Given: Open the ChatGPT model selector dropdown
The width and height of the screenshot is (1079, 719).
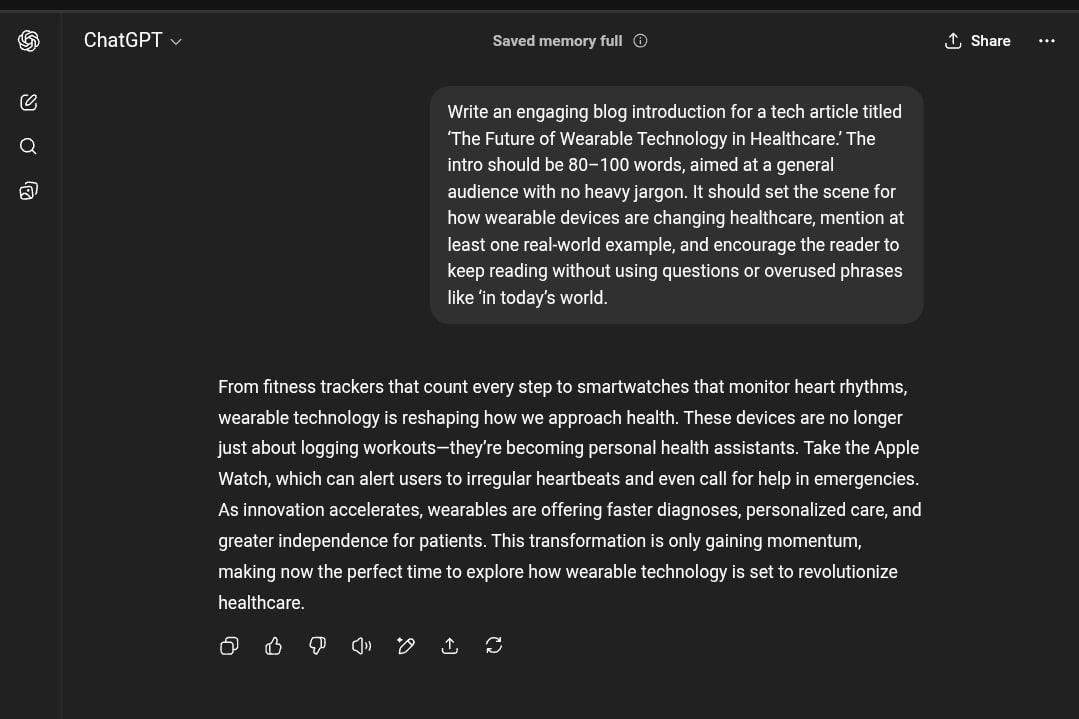Looking at the screenshot, I should (133, 41).
